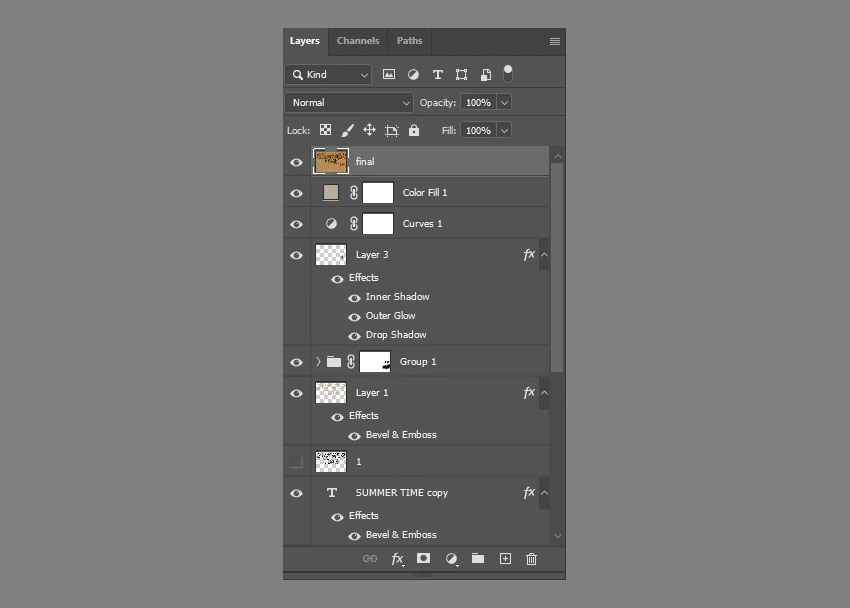Screen dimensions: 850x608
Task: Open the Opacity dropdown
Action: (x=504, y=102)
